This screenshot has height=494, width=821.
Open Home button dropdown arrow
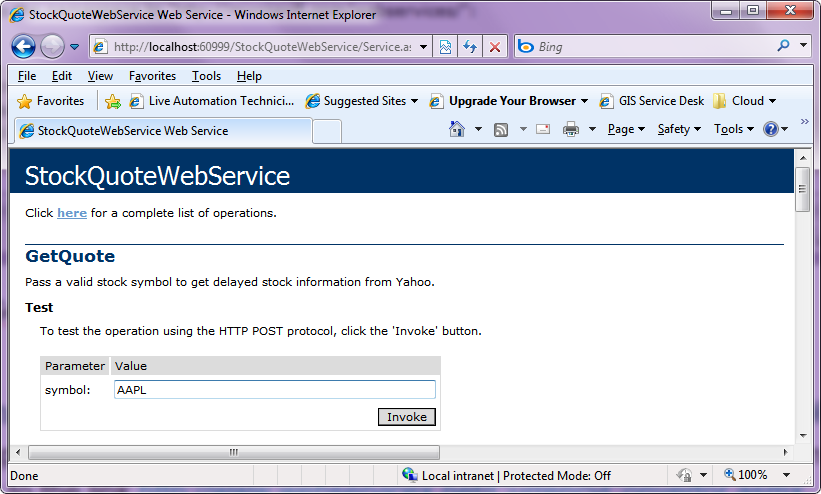point(478,129)
